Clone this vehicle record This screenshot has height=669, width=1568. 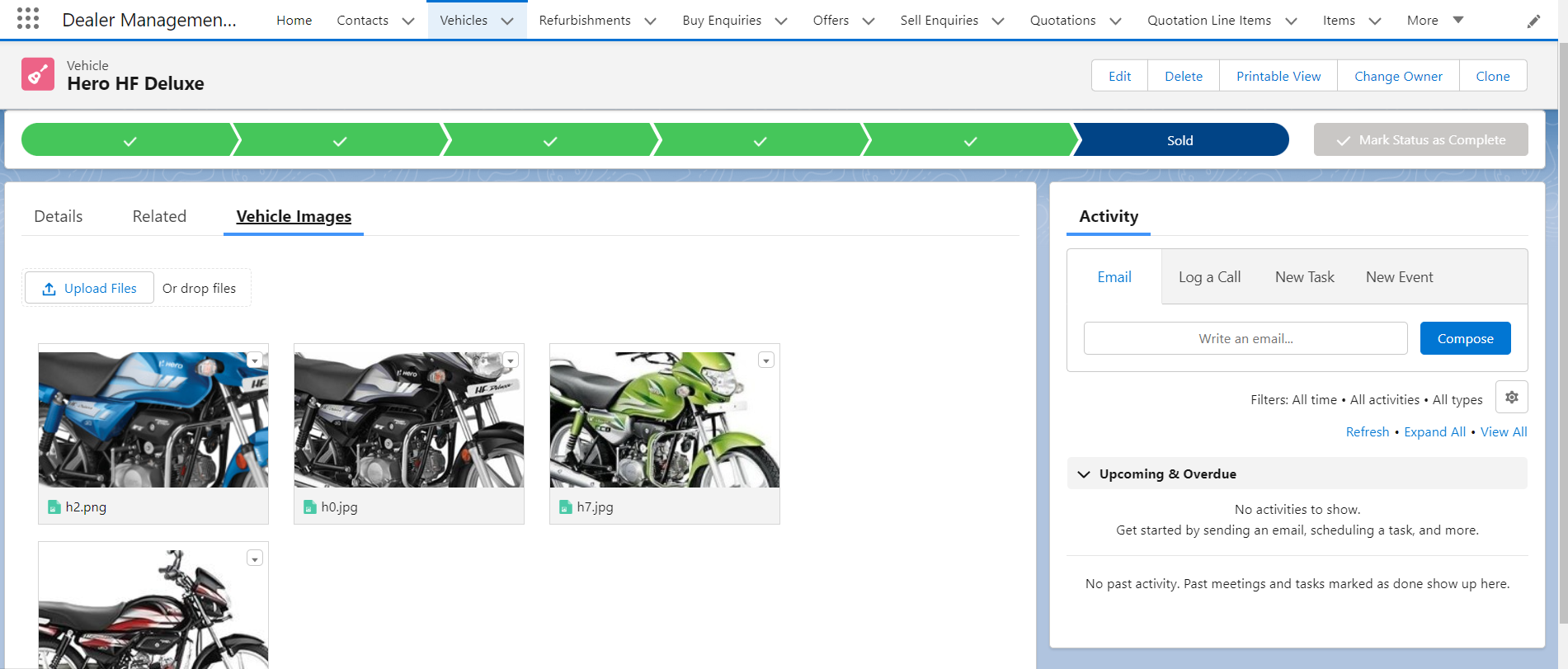pos(1493,76)
